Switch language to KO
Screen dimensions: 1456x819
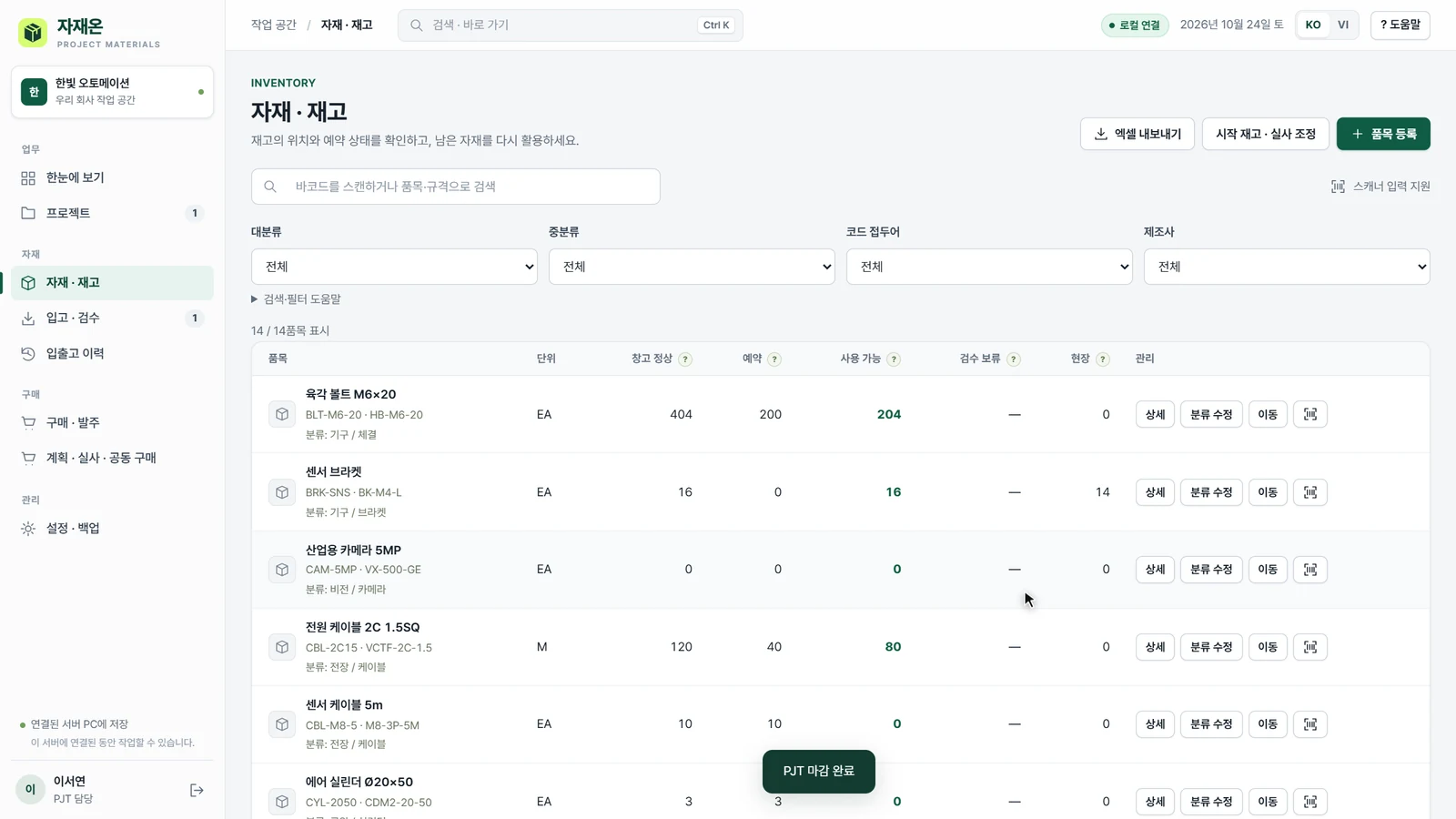1313,25
